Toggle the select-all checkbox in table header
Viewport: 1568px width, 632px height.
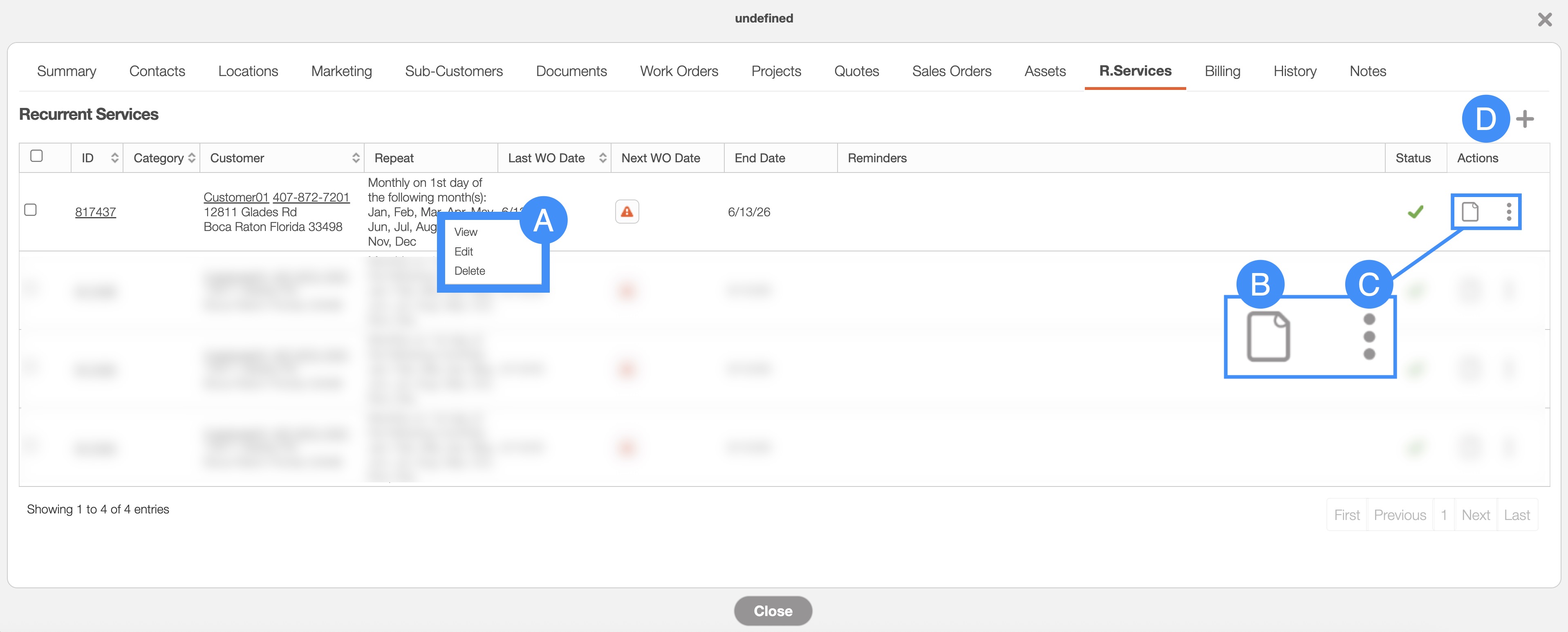(36, 157)
